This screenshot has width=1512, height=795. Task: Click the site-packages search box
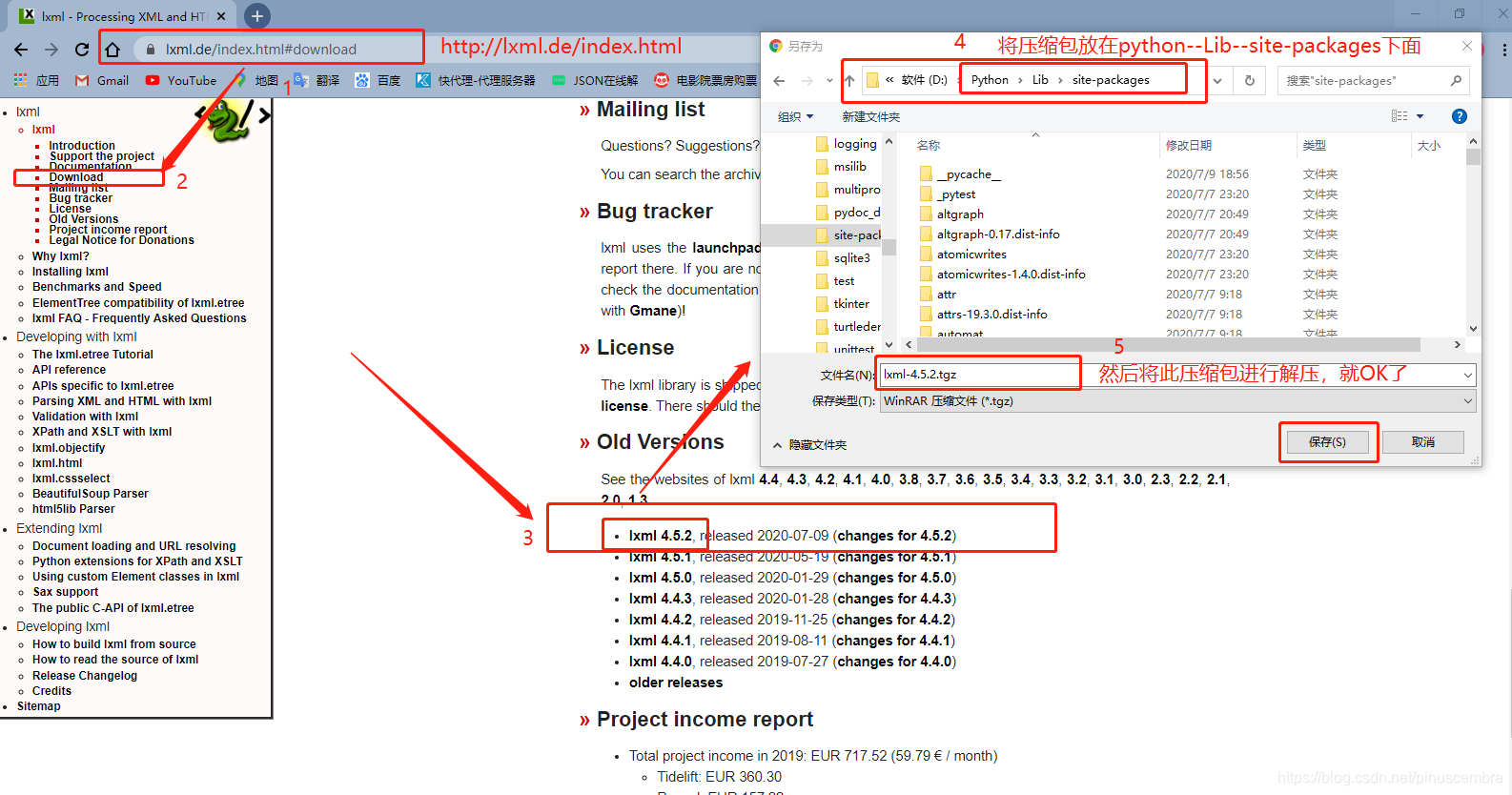[1373, 81]
